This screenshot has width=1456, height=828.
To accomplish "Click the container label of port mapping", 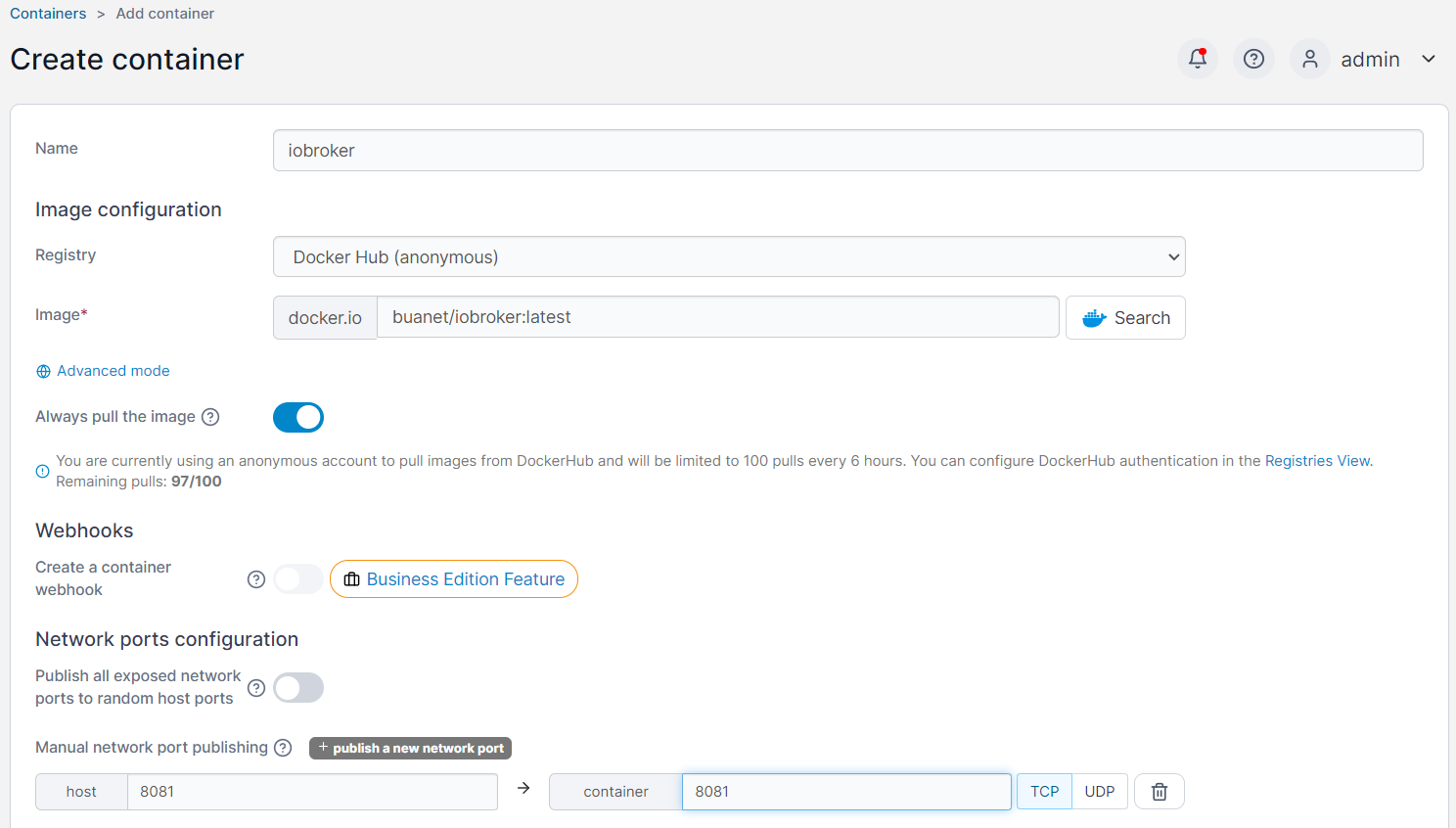I will click(615, 792).
